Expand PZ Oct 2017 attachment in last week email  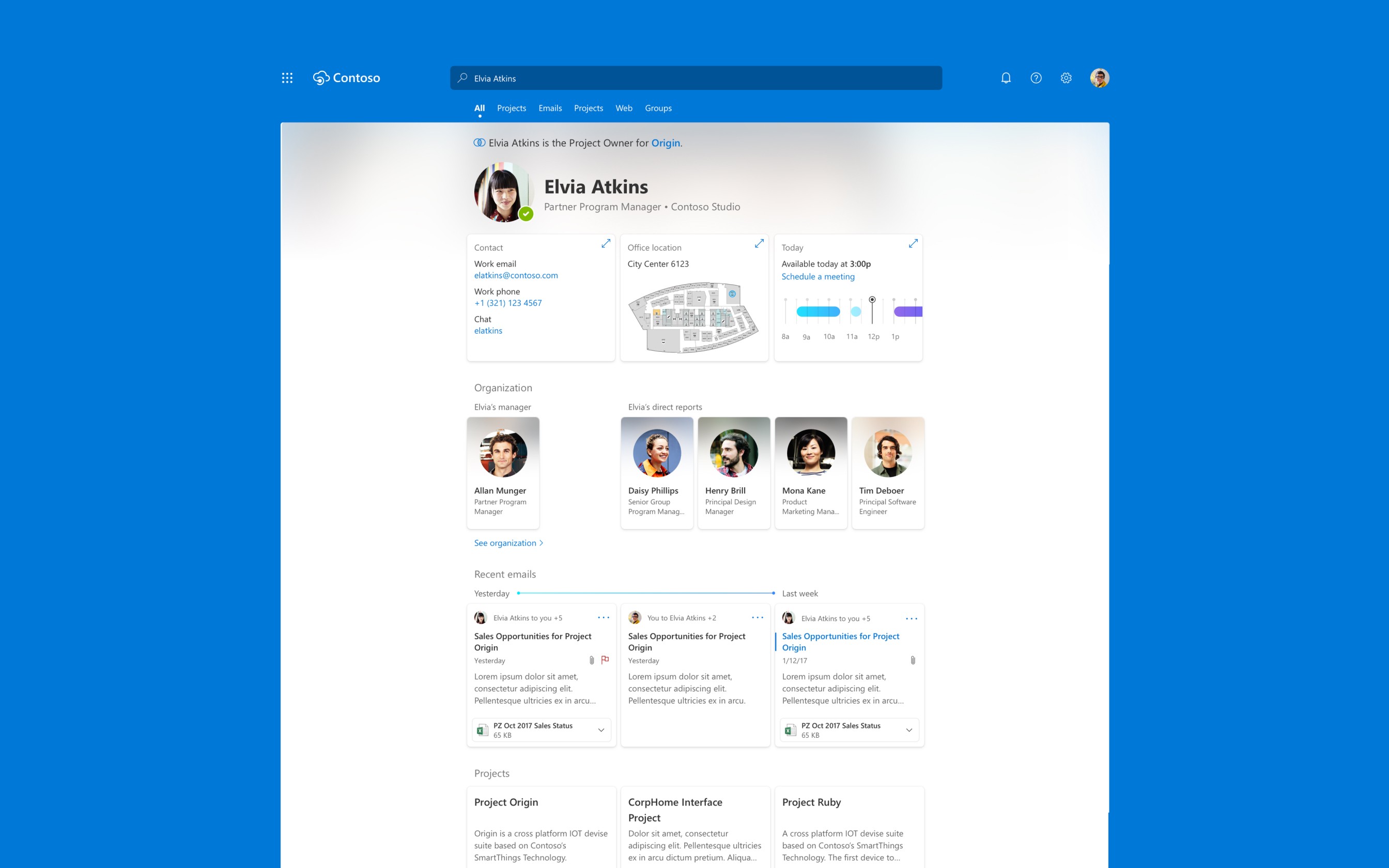click(x=909, y=730)
